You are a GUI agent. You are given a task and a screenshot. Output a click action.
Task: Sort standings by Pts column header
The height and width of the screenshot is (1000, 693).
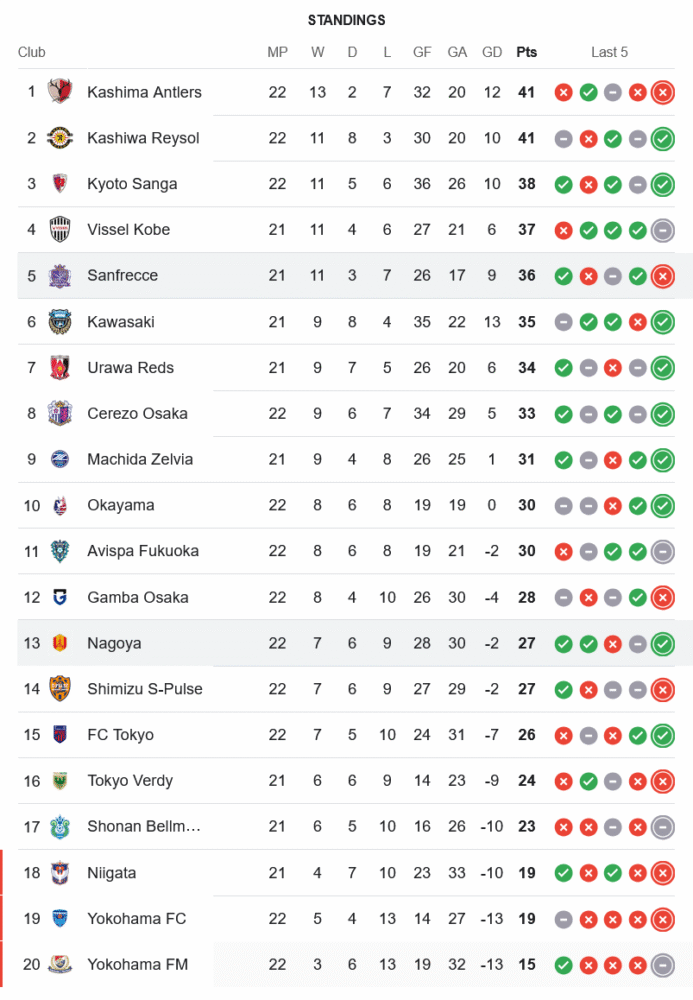click(x=526, y=52)
